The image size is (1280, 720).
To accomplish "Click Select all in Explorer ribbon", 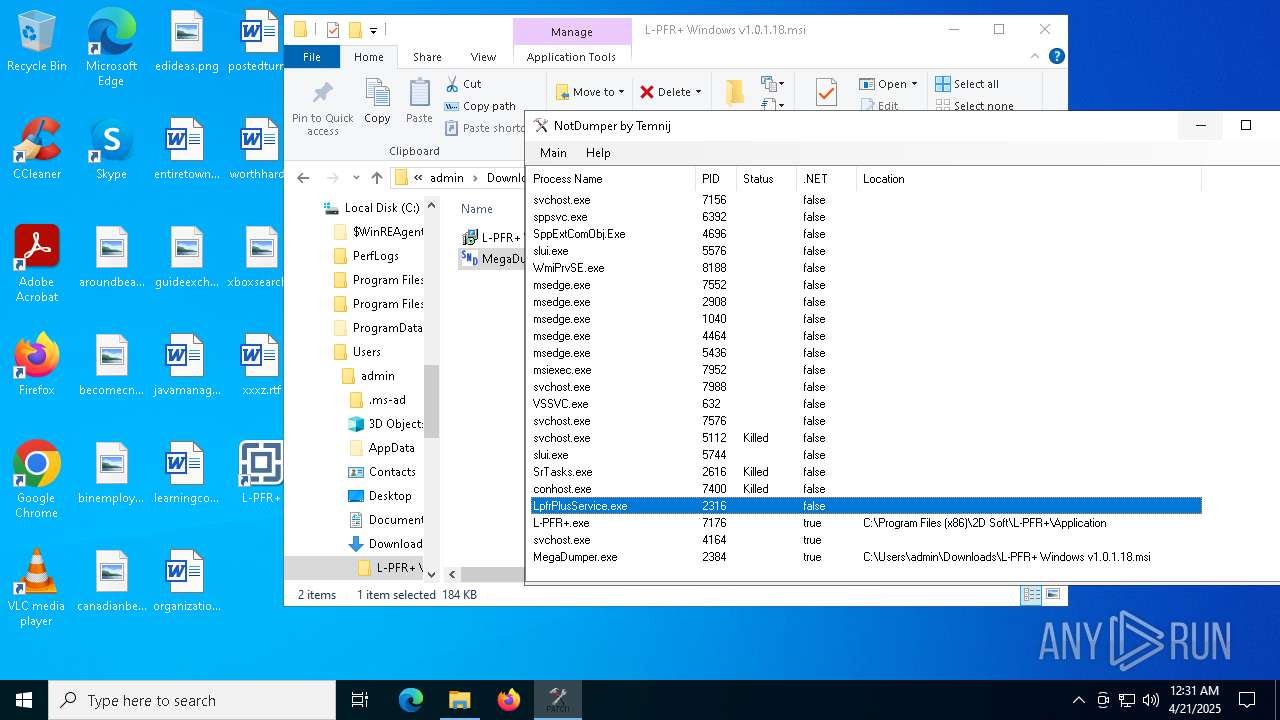I will [967, 84].
